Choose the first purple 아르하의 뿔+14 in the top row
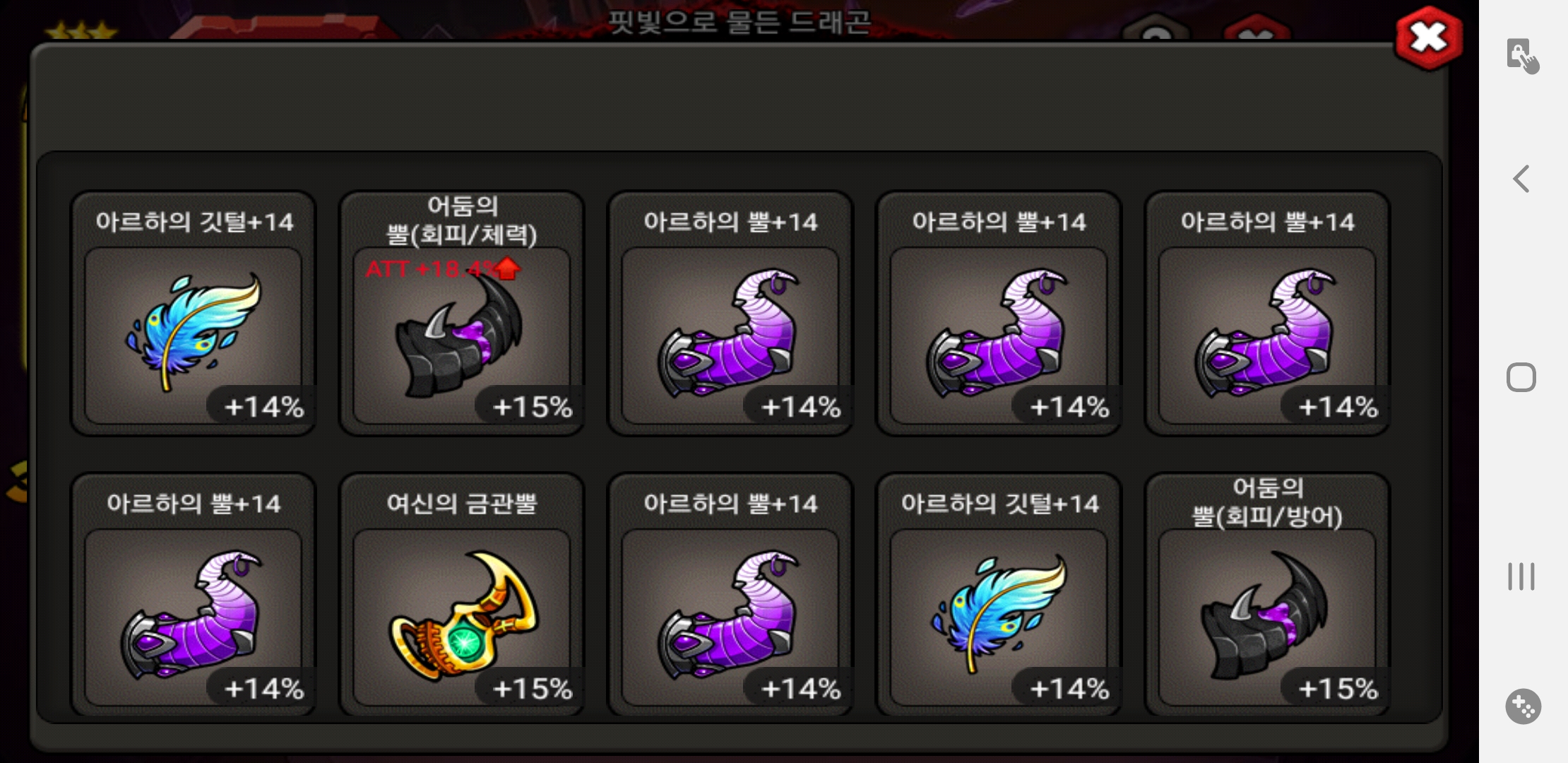This screenshot has width=1568, height=763. pyautogui.click(x=730, y=314)
